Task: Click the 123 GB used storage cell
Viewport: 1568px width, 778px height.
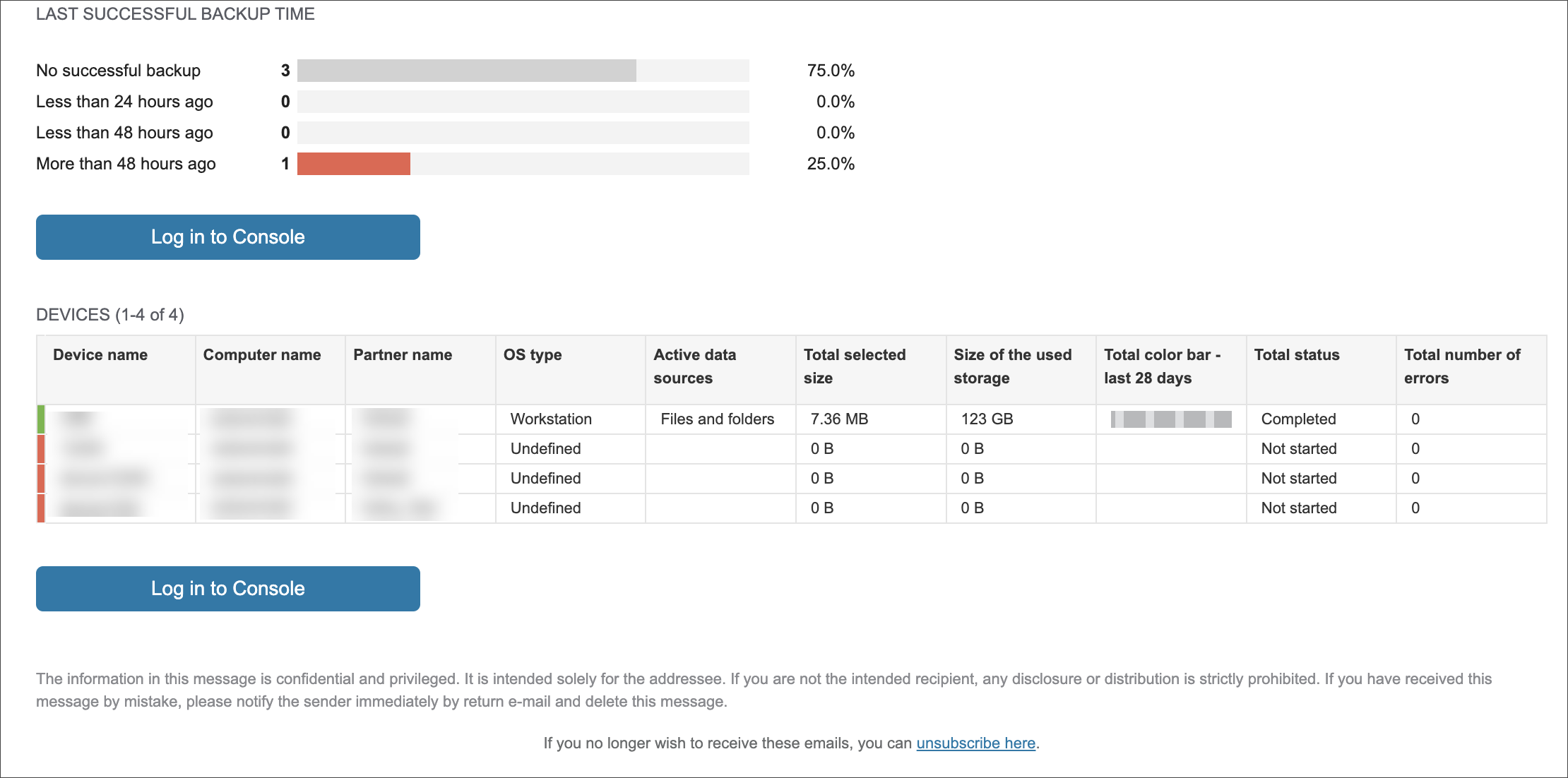Action: pos(987,419)
